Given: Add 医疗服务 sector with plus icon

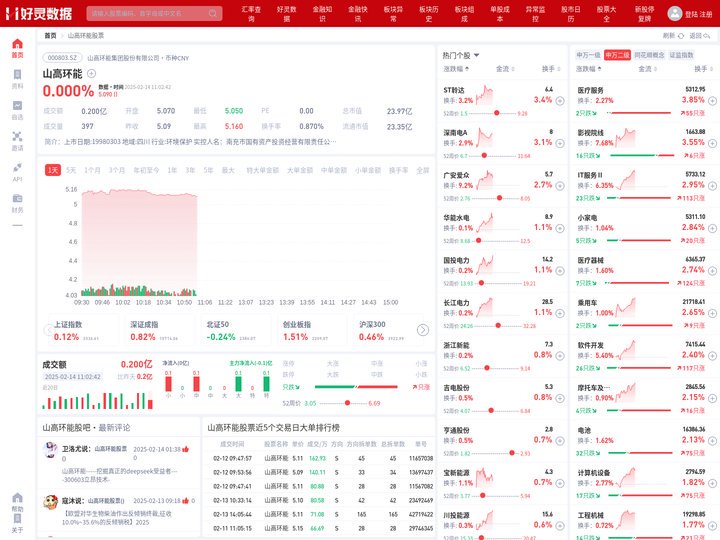Looking at the screenshot, I should click(x=712, y=101).
